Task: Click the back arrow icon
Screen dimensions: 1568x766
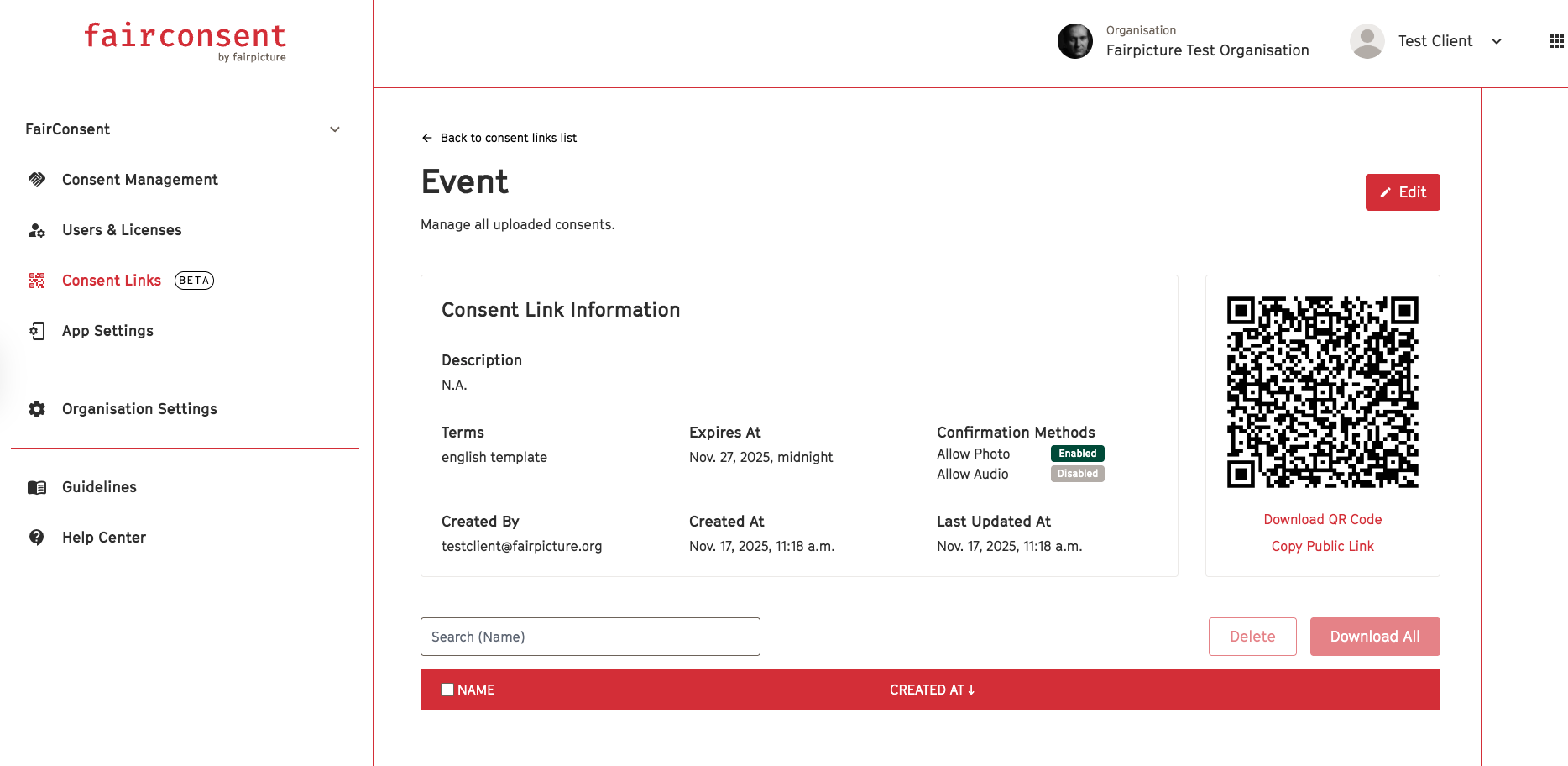Action: point(427,138)
